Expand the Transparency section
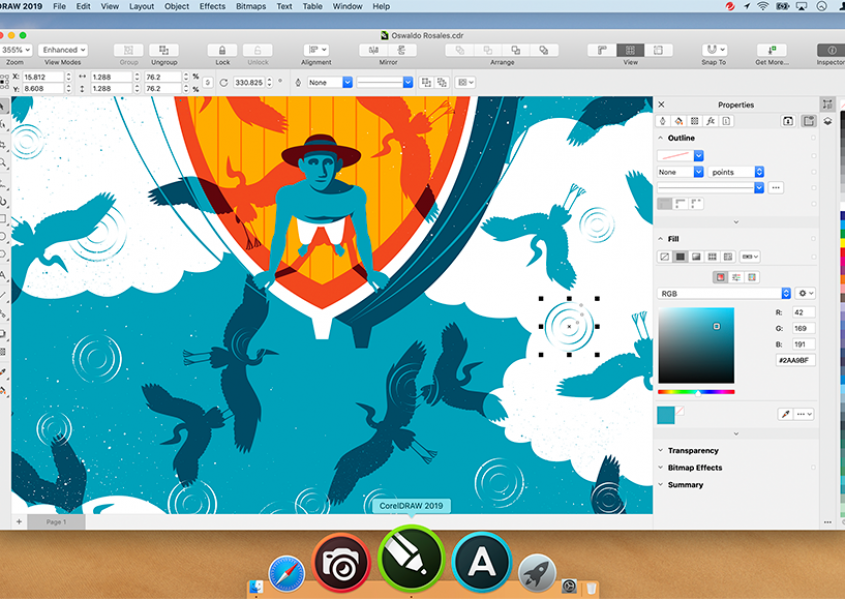 (x=660, y=450)
